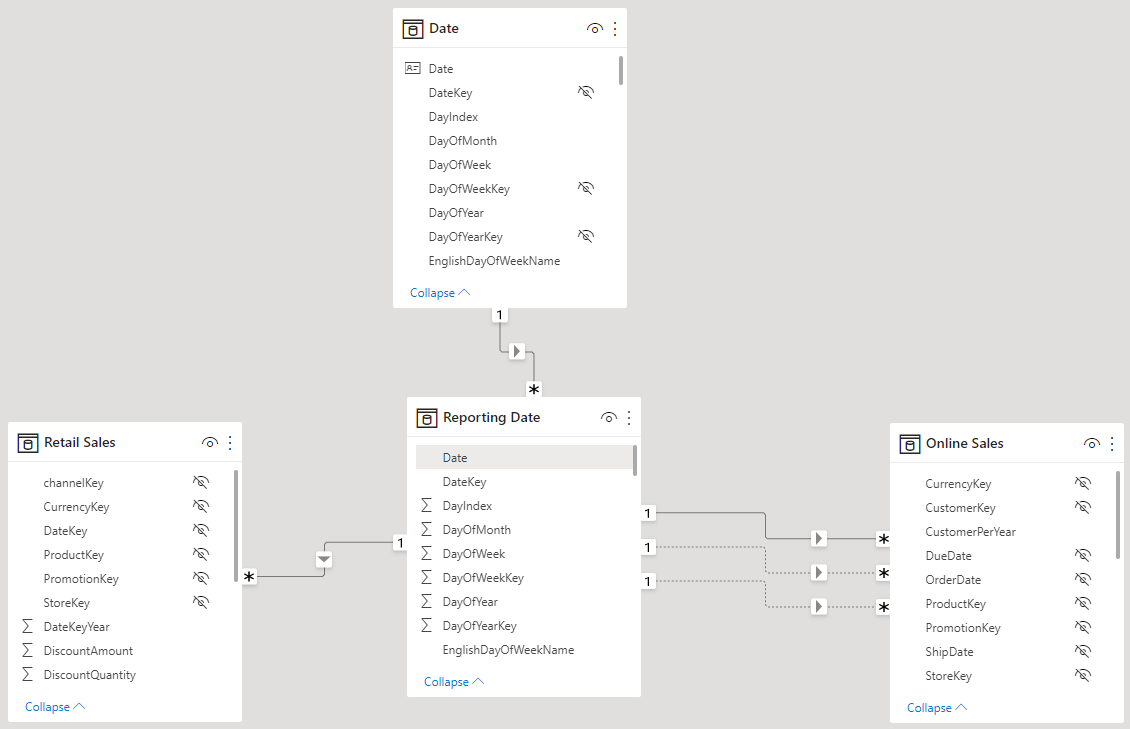Click the filter arrow on the middle dotted Online Sales relationship
Screen dimensions: 1130x729
click(819, 572)
